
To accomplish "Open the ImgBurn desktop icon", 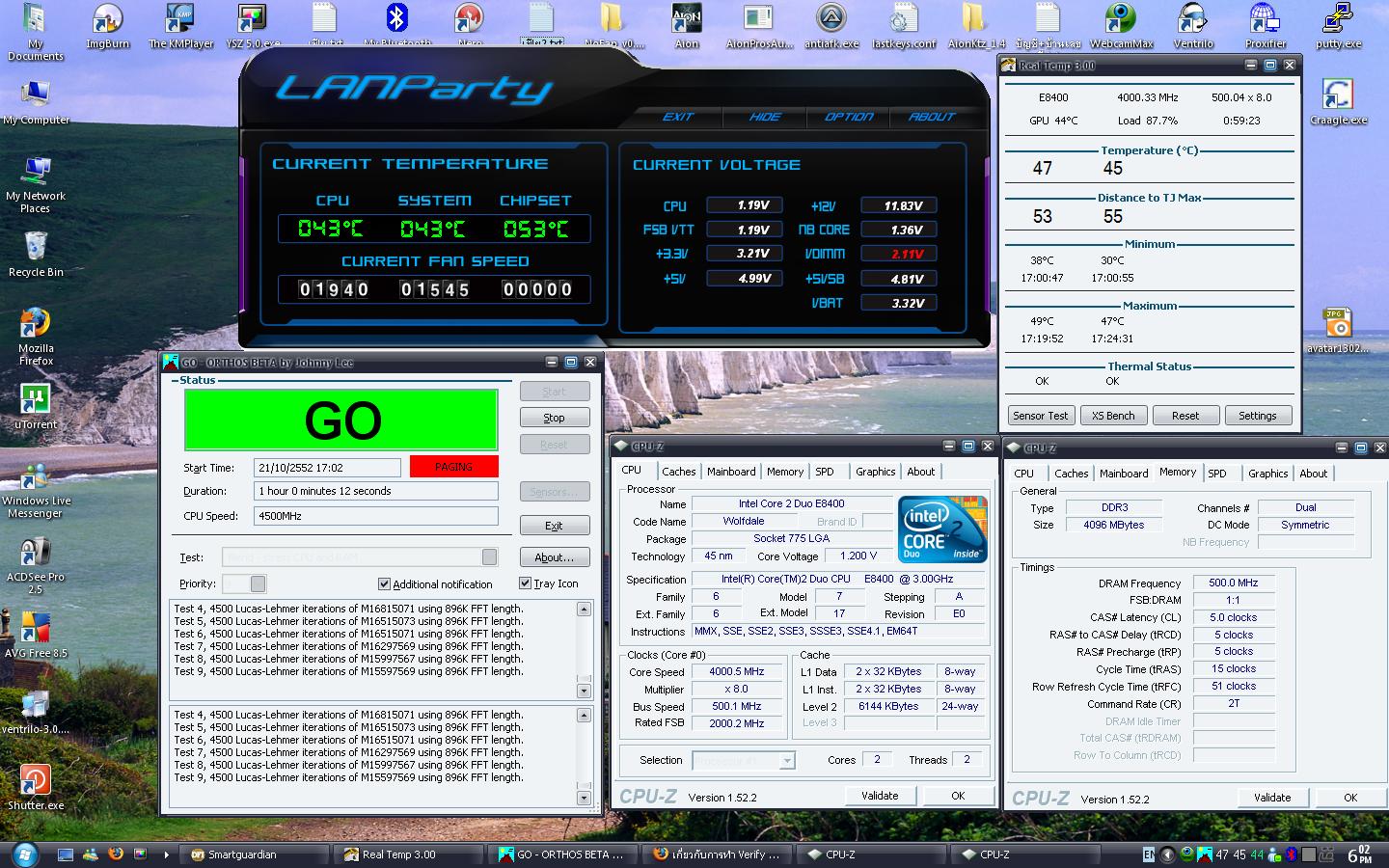I will click(x=107, y=25).
